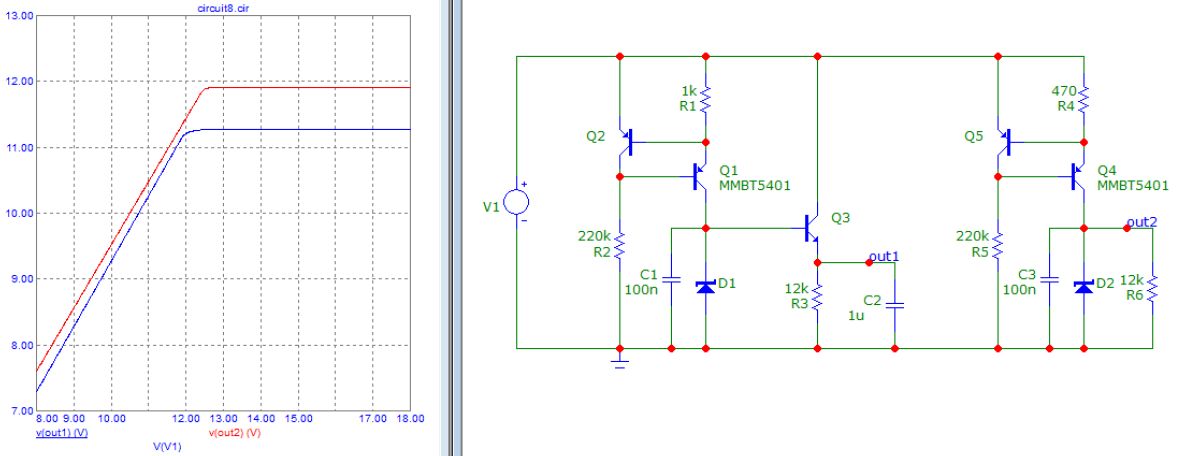
Task: Click the 7.00 y-axis value
Action: (x=21, y=411)
